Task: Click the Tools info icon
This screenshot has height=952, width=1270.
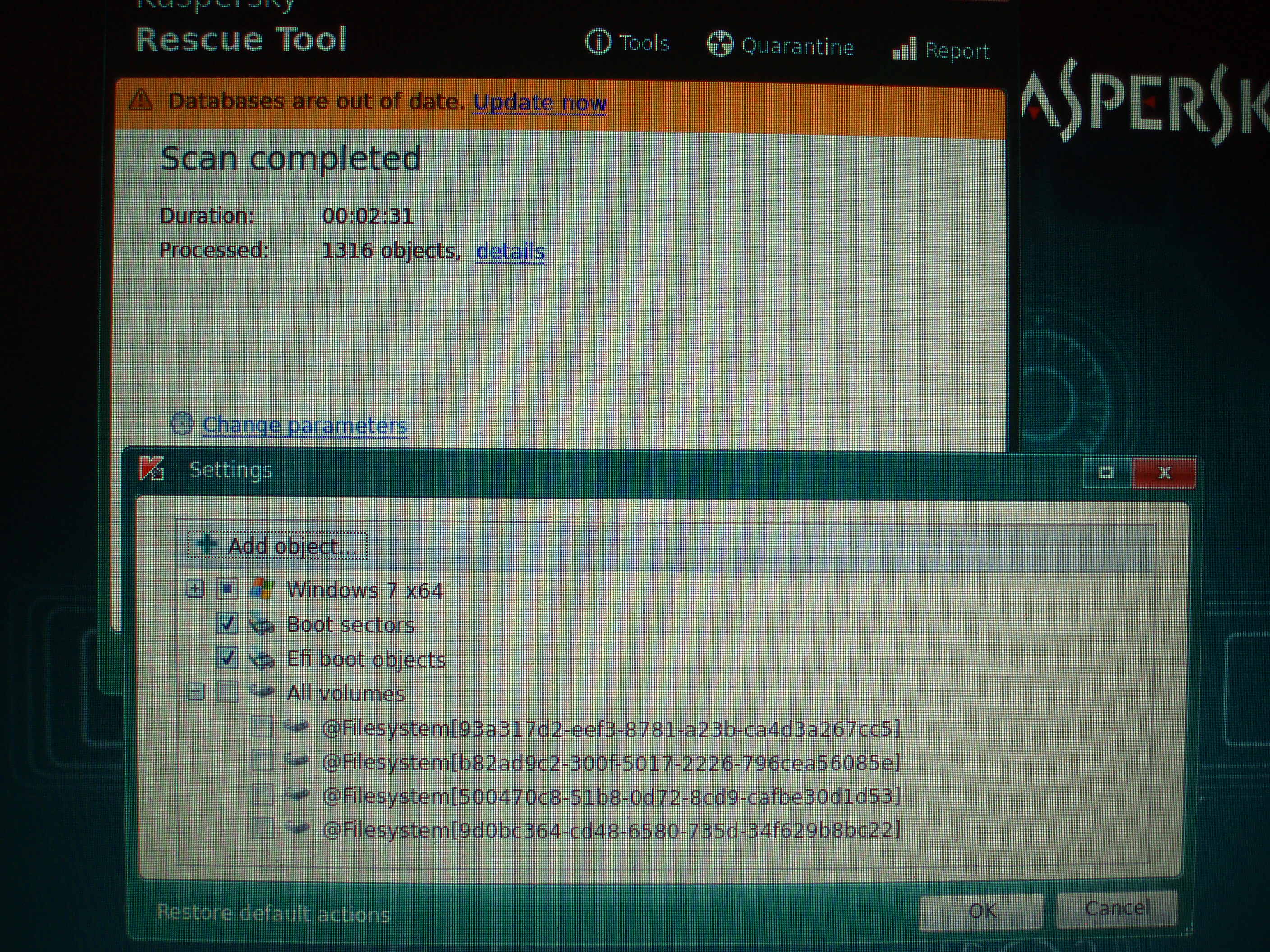Action: click(598, 42)
